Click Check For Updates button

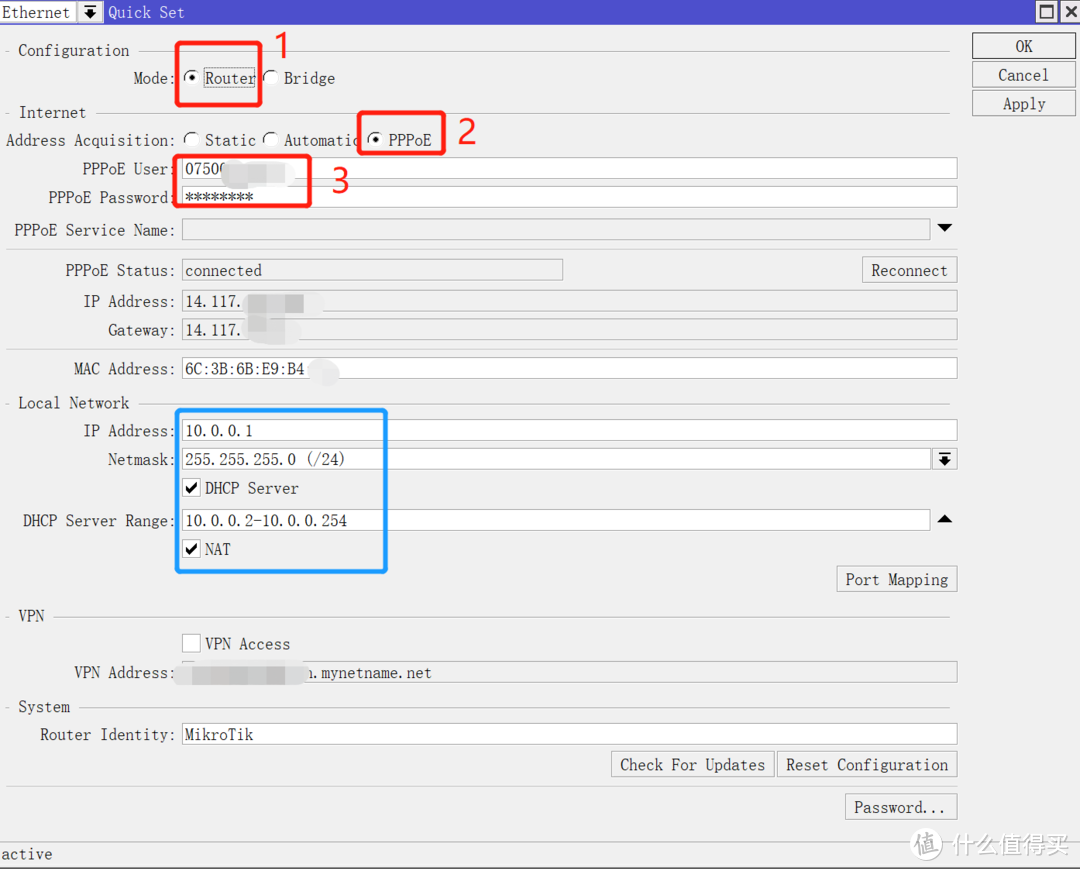[692, 765]
